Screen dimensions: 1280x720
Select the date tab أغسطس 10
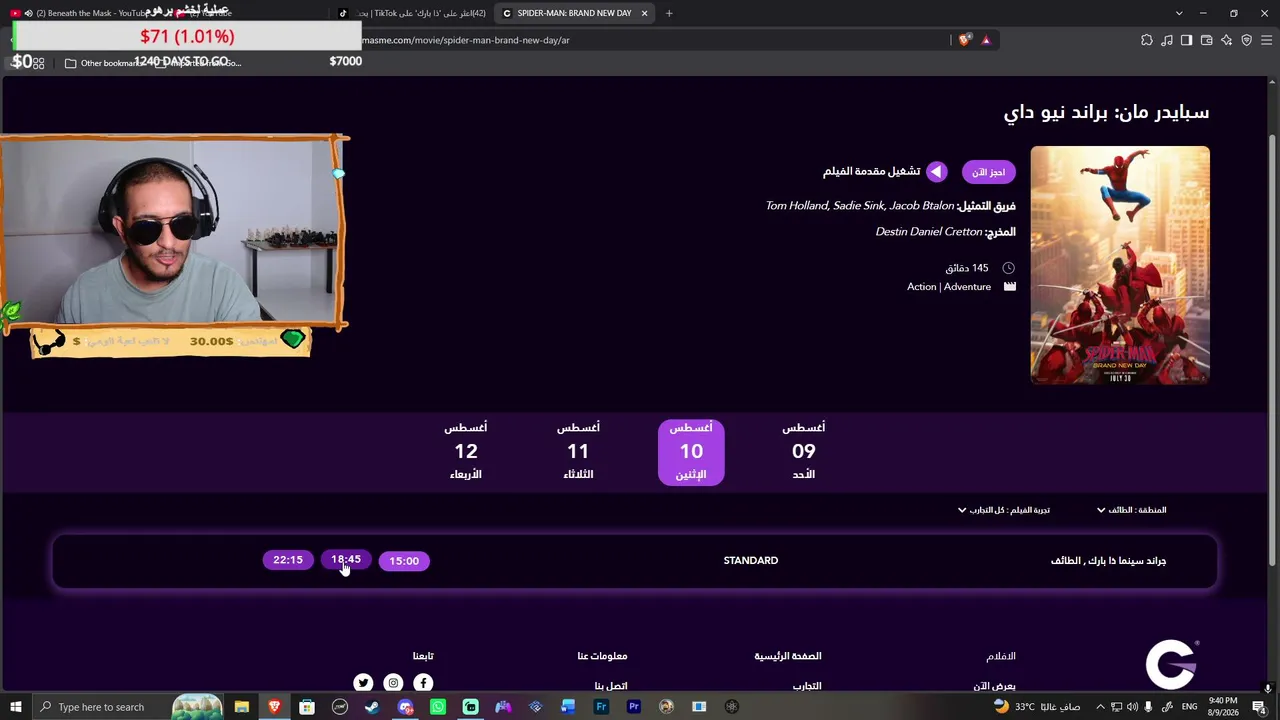tap(691, 452)
